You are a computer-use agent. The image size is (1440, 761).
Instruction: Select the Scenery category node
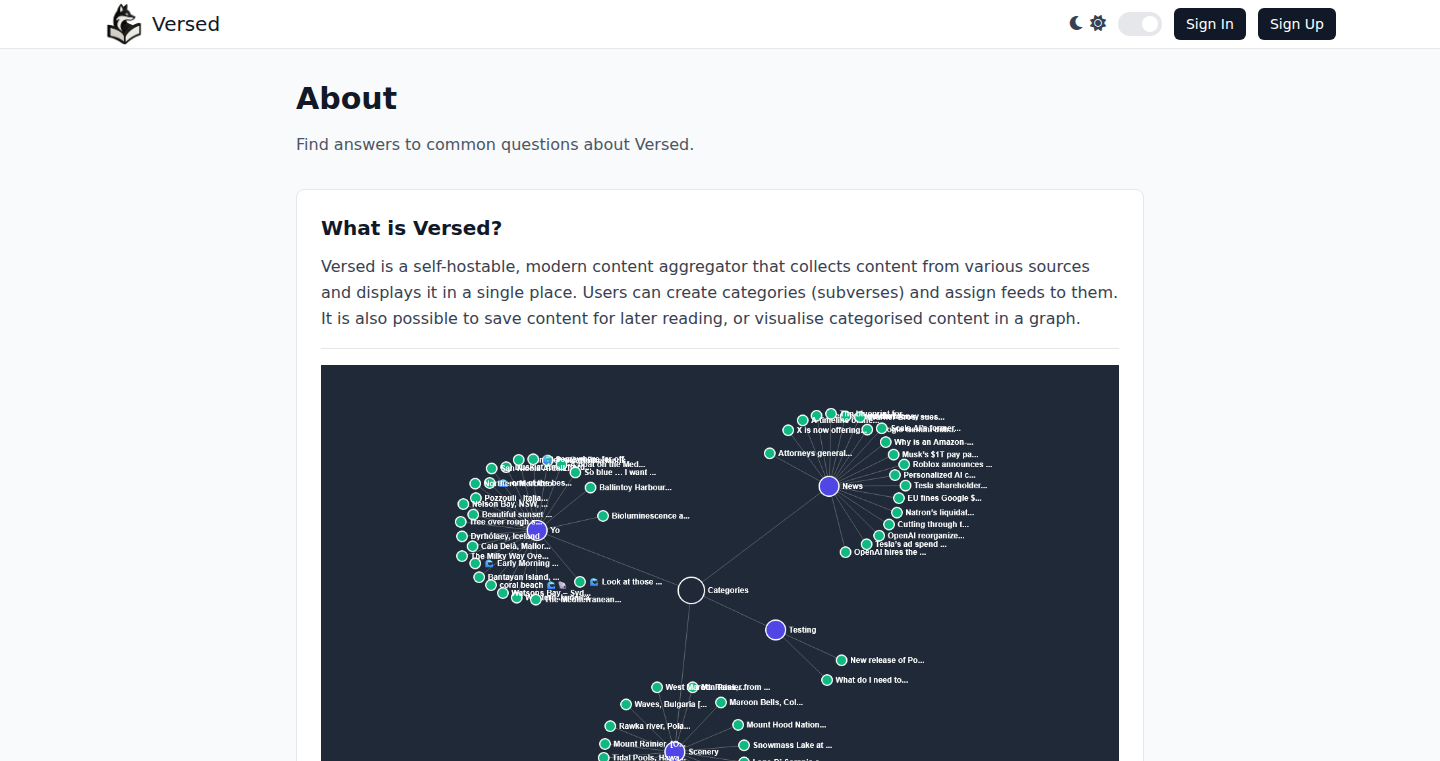point(675,751)
